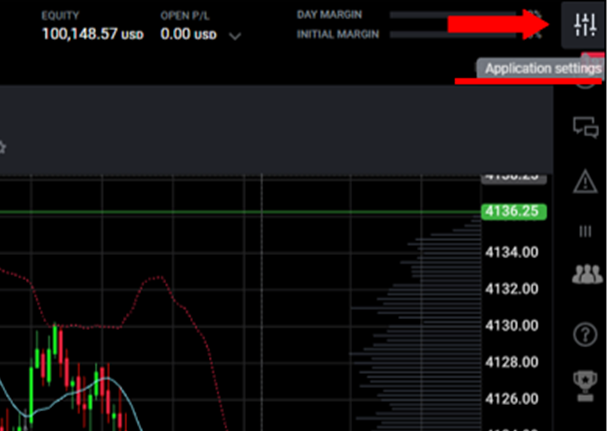Screen dimensions: 608x431
Task: Open Application settings sliders icon
Action: [584, 25]
